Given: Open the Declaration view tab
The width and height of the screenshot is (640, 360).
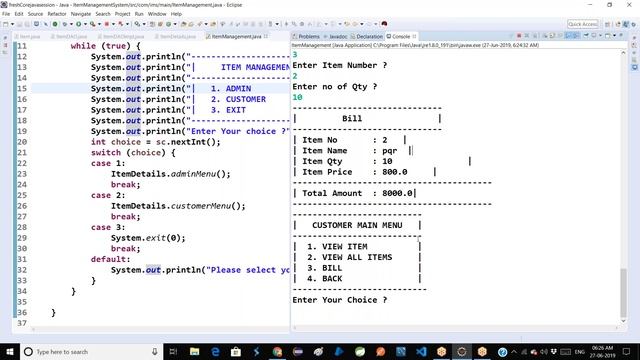Looking at the screenshot, I should coord(367,36).
